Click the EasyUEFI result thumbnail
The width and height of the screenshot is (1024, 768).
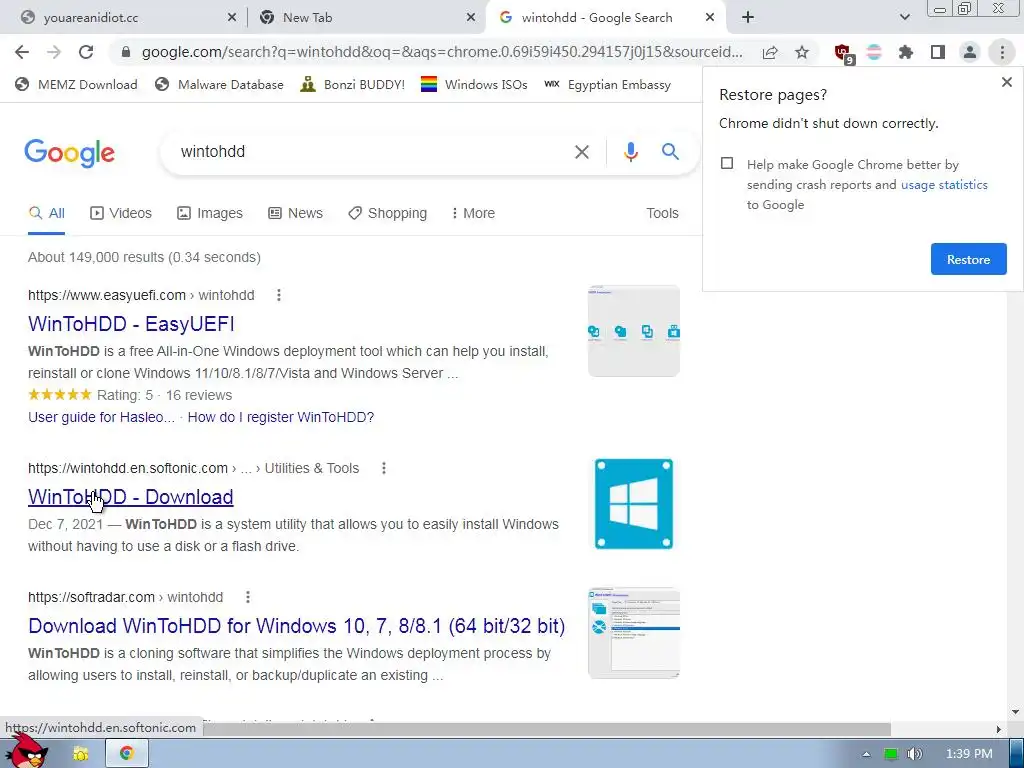click(633, 331)
